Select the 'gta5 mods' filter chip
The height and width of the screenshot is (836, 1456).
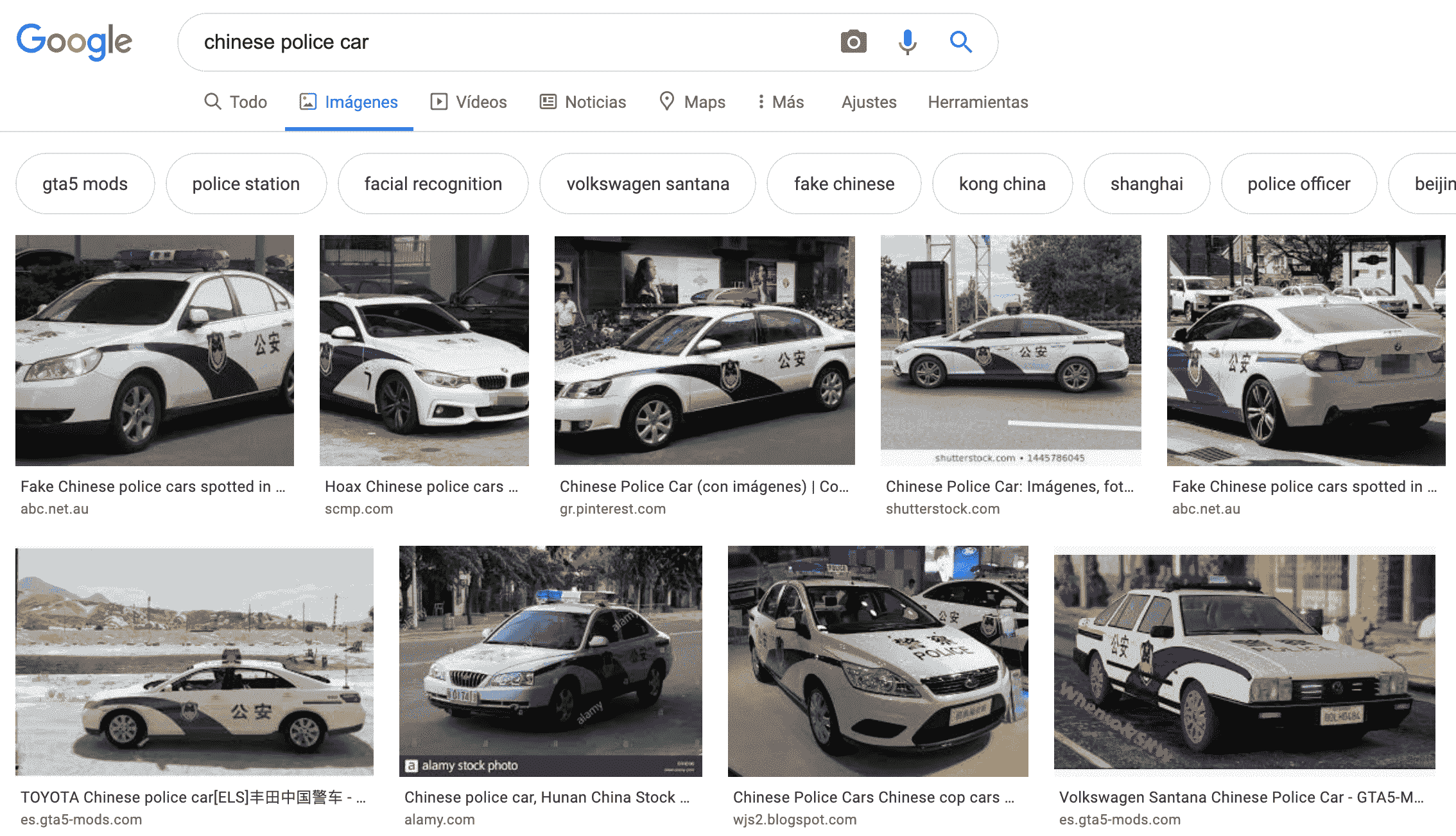(85, 184)
